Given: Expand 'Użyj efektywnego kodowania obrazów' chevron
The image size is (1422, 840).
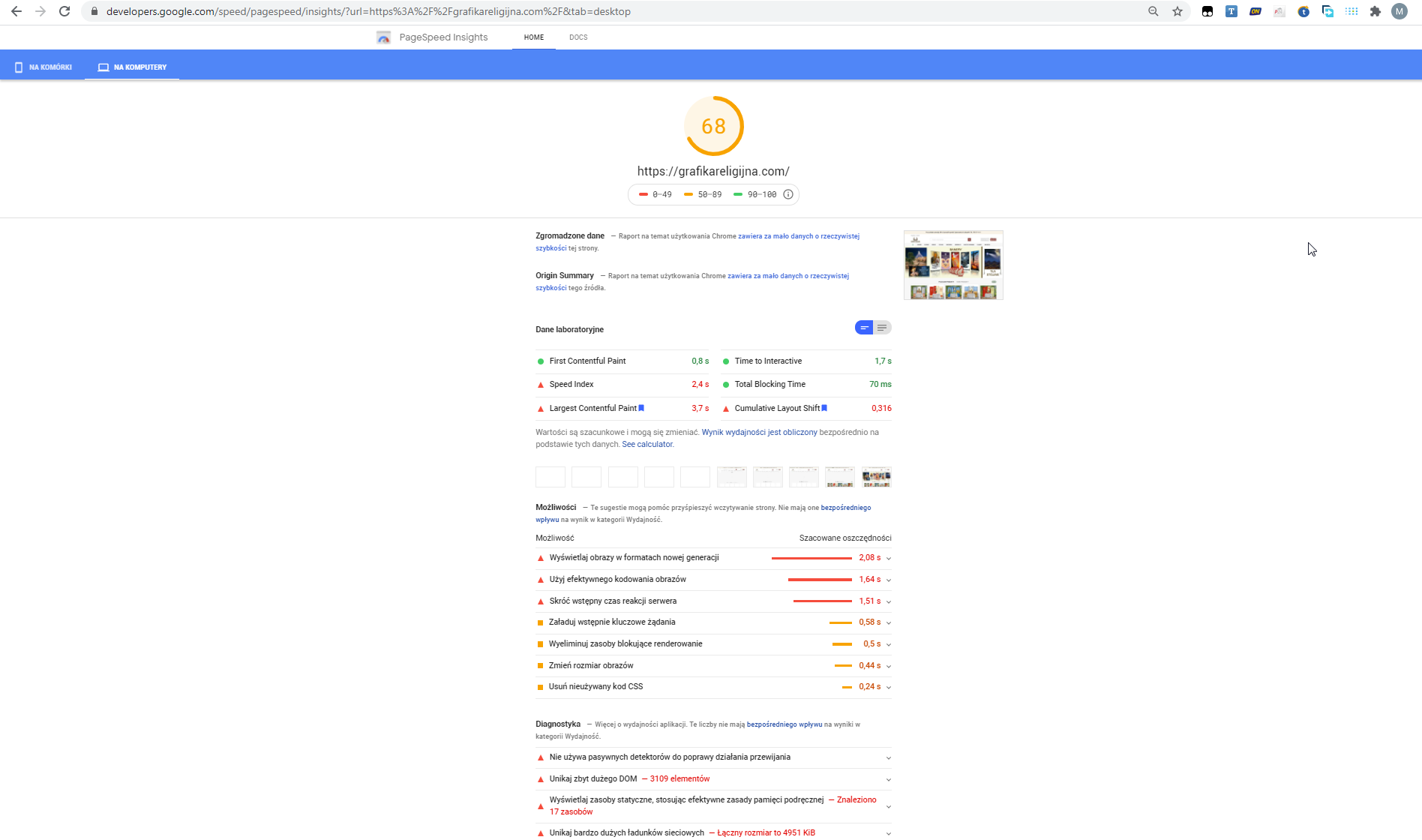Looking at the screenshot, I should (889, 580).
